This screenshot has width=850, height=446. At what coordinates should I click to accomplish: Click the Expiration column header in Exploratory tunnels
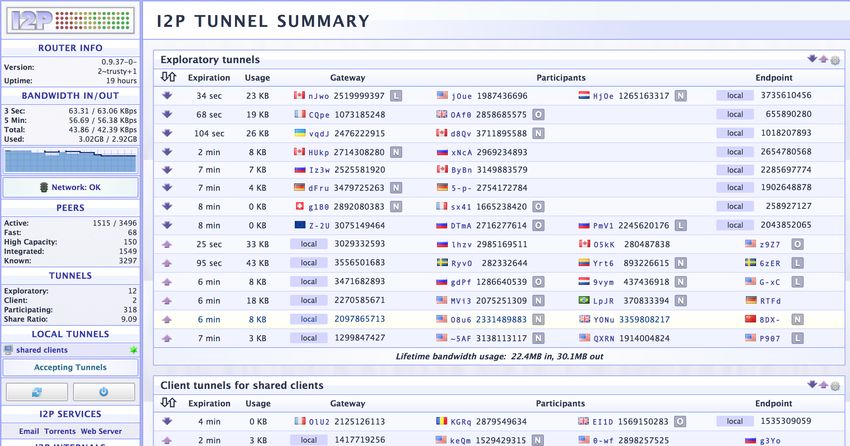[209, 77]
